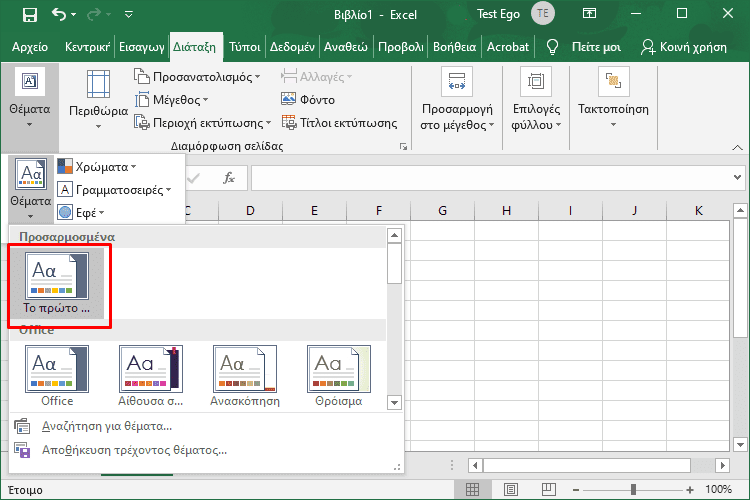Click the horizontal scrollbar left arrow
Image resolution: width=750 pixels, height=500 pixels.
tap(475, 465)
